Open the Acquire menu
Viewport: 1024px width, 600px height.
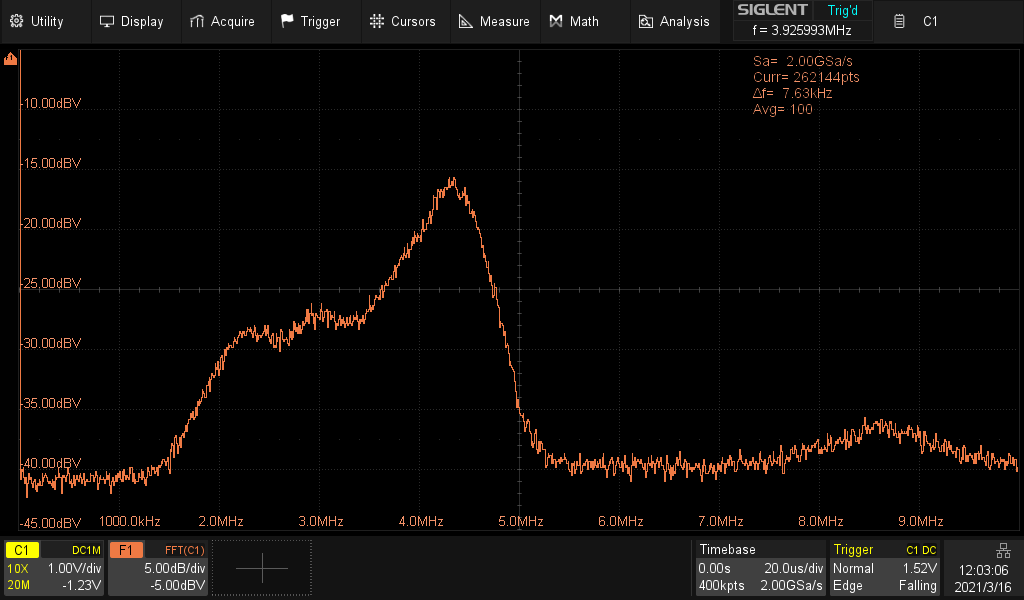point(222,22)
